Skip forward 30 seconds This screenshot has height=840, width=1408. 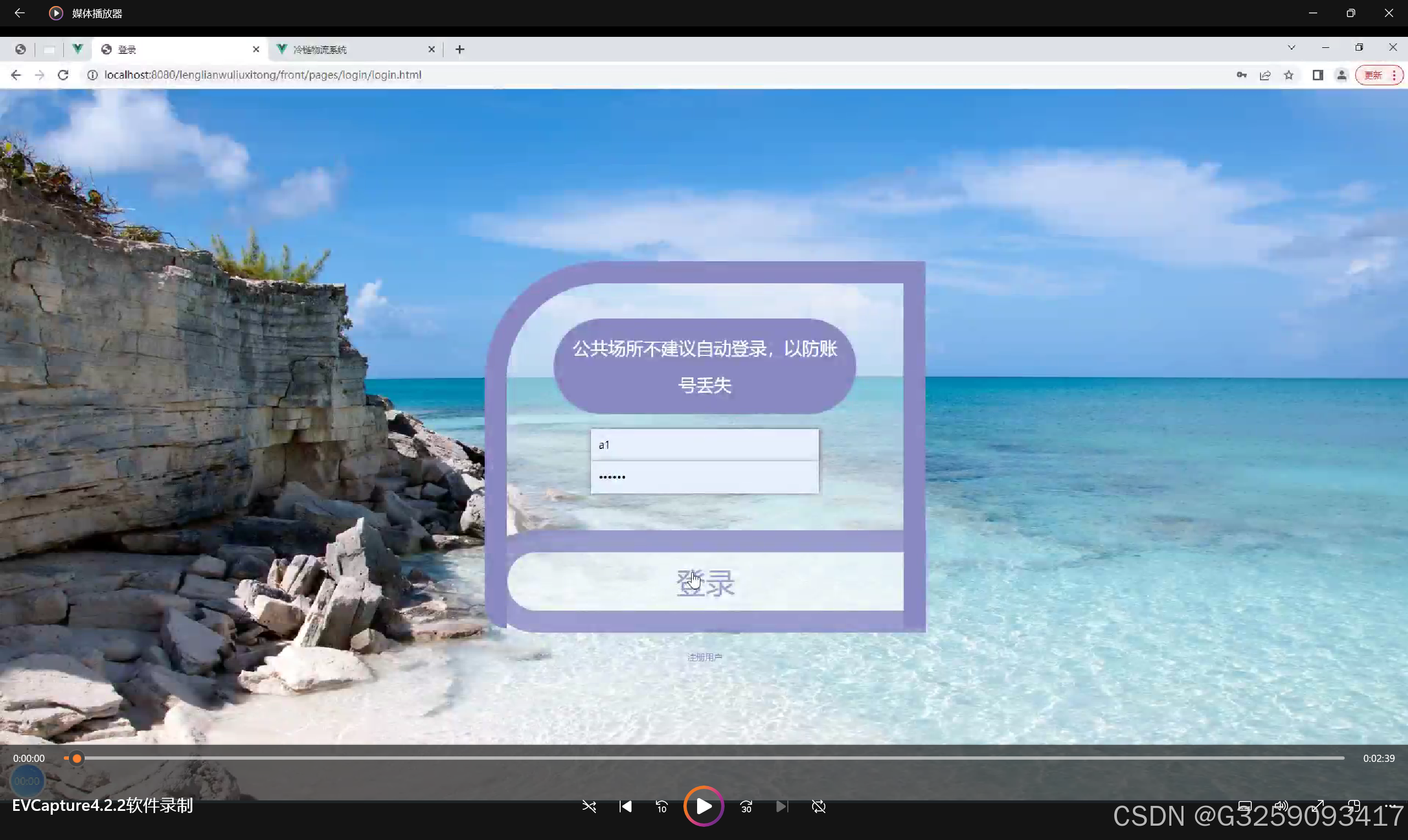click(x=746, y=806)
